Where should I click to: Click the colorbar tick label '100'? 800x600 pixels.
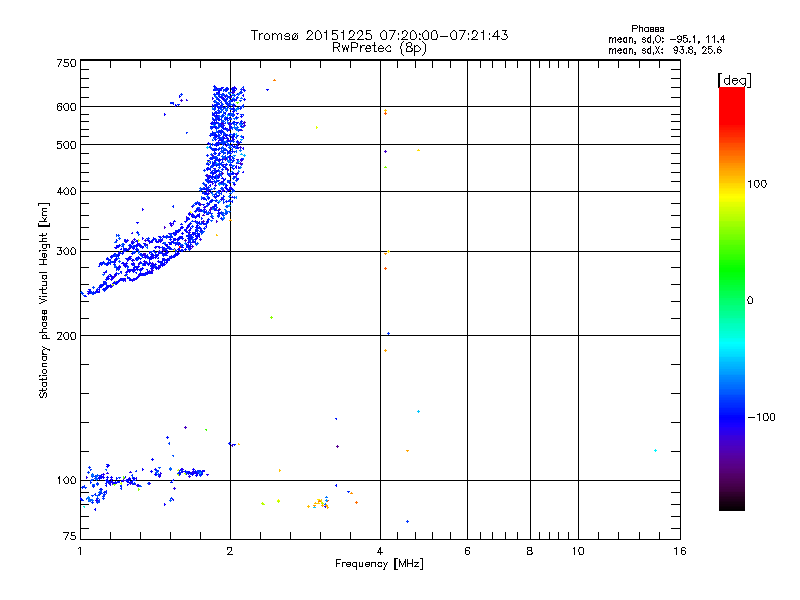[757, 184]
